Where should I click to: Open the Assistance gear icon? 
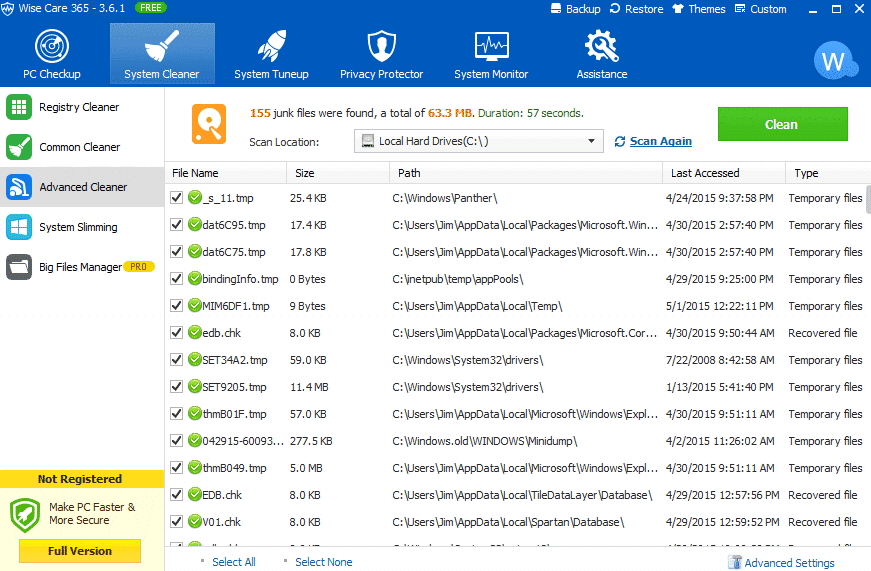click(x=602, y=46)
